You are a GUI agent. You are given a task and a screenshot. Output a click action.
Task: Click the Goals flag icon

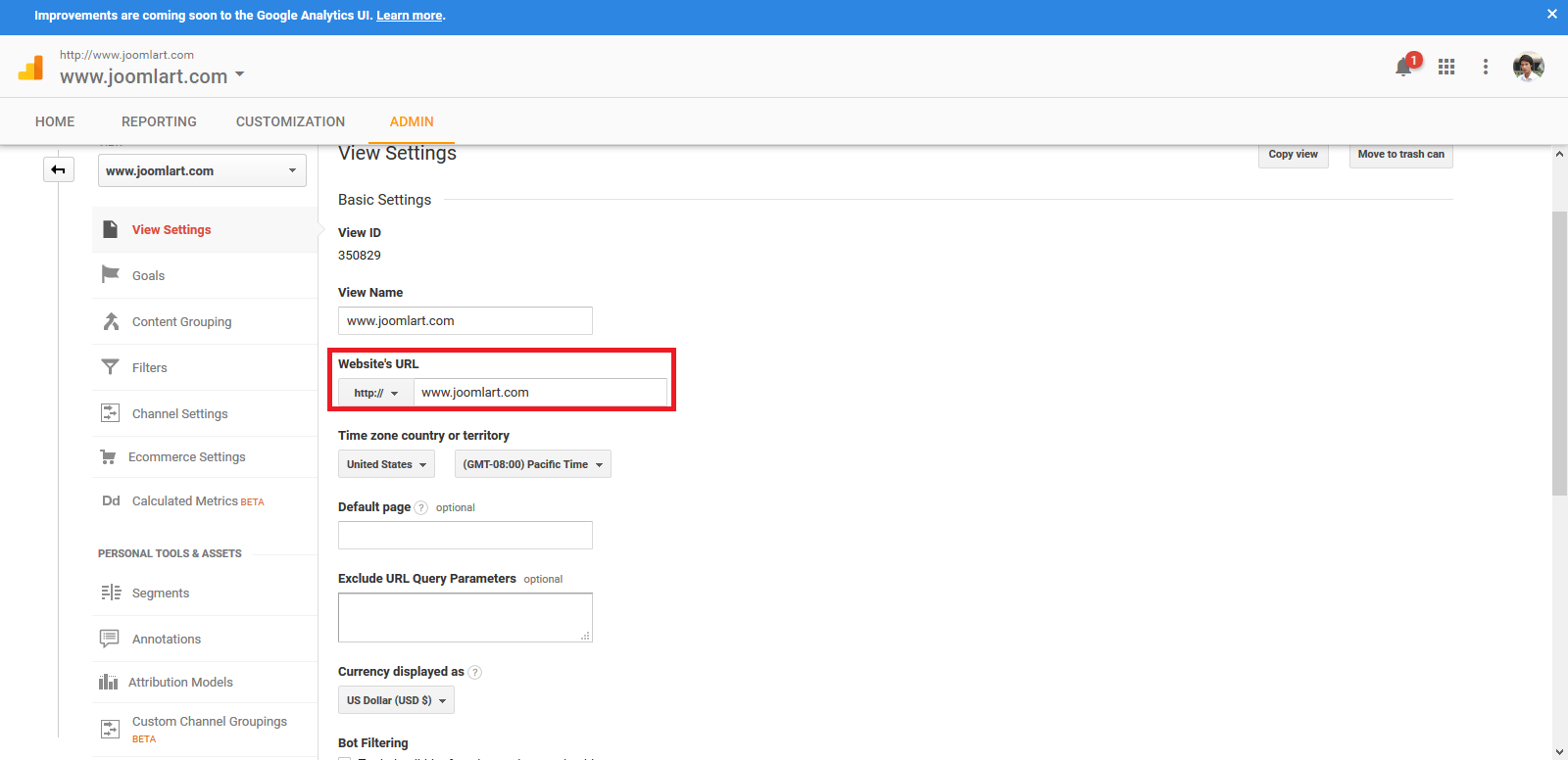pos(111,274)
